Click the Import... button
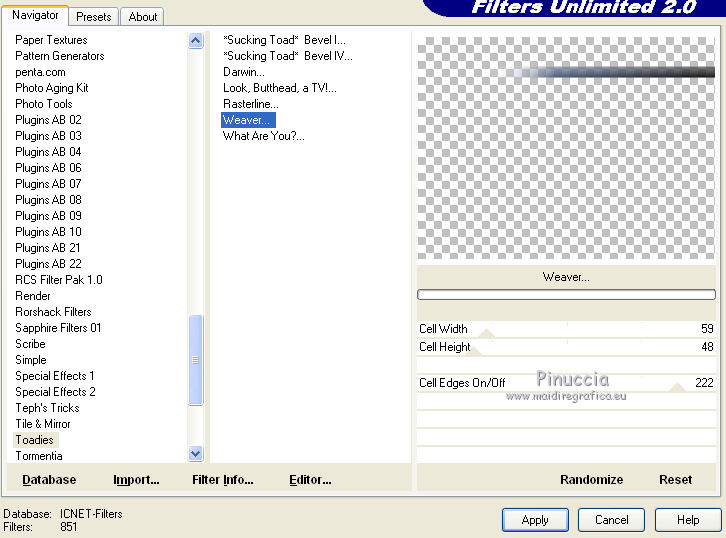 tap(136, 480)
